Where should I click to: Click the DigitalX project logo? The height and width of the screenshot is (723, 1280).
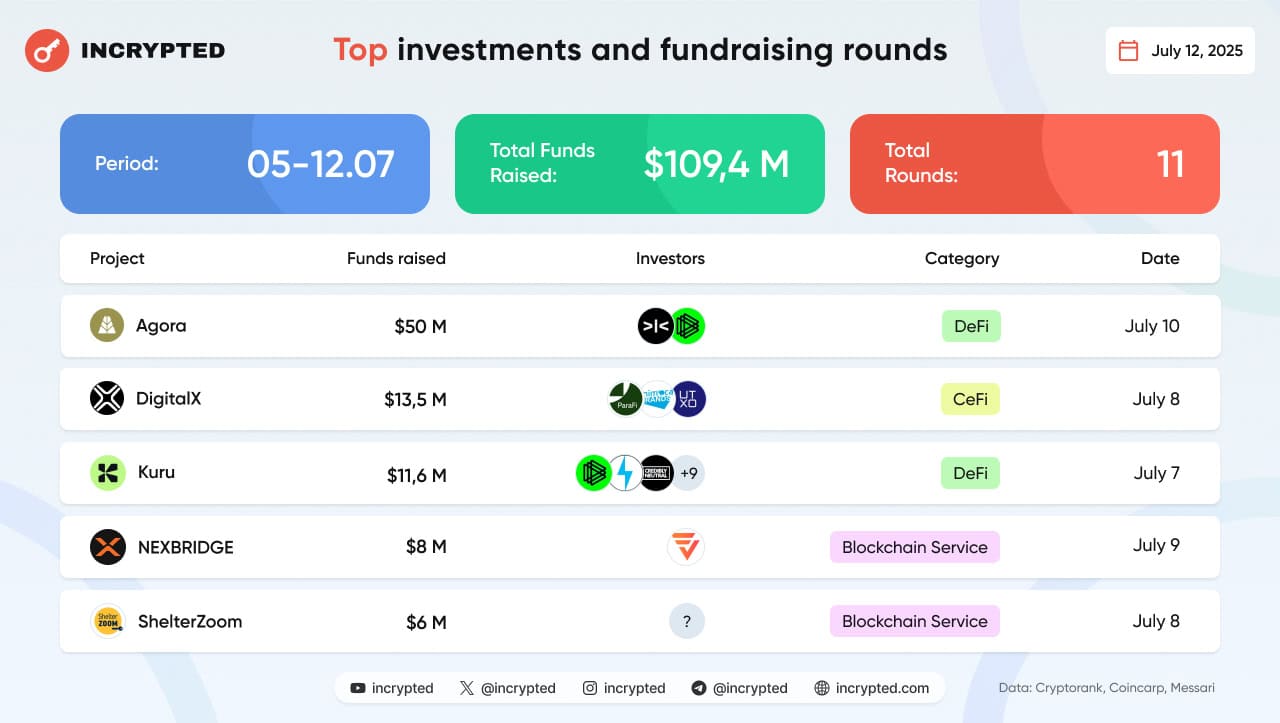pos(107,399)
